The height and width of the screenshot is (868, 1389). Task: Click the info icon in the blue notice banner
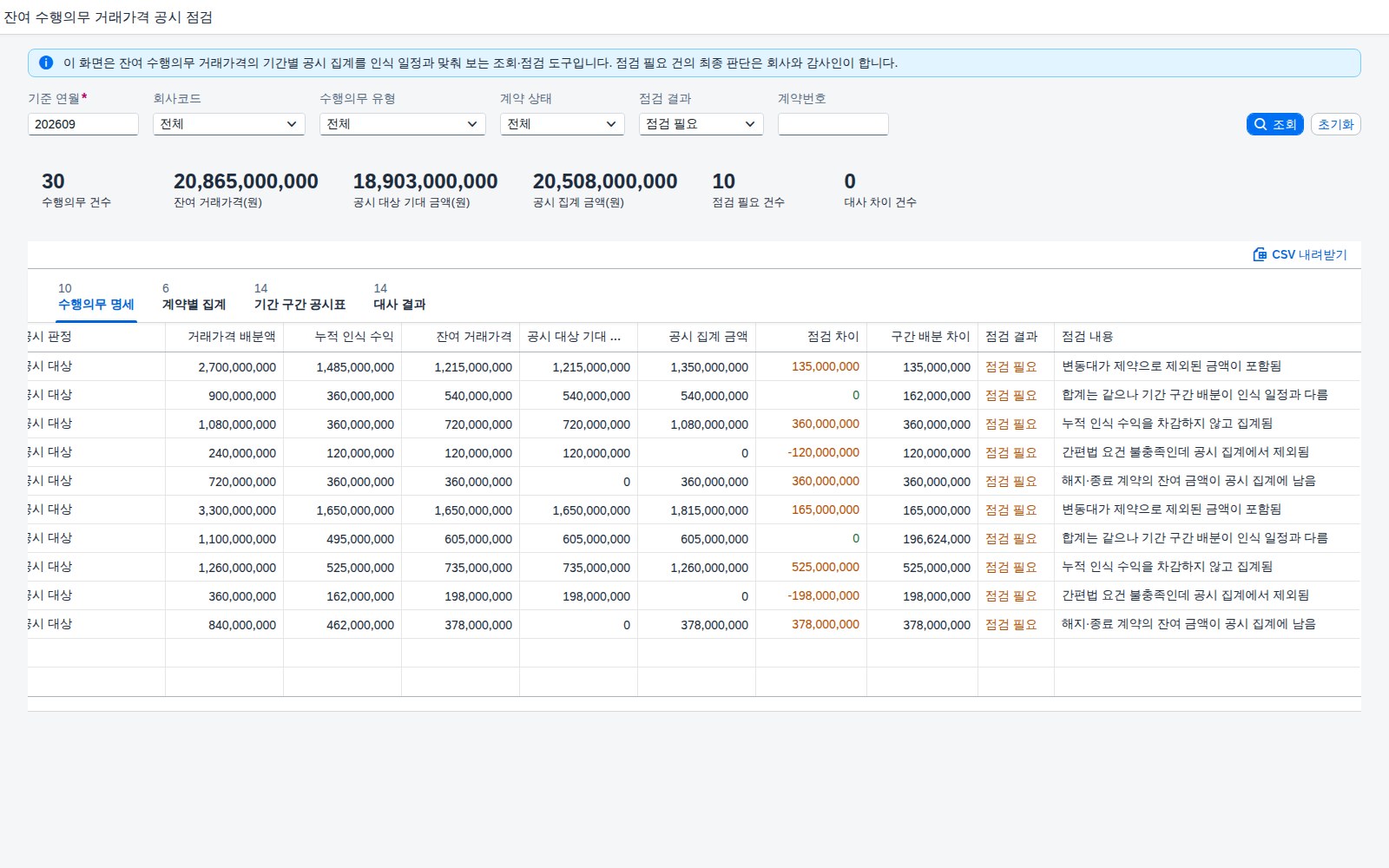tap(46, 62)
